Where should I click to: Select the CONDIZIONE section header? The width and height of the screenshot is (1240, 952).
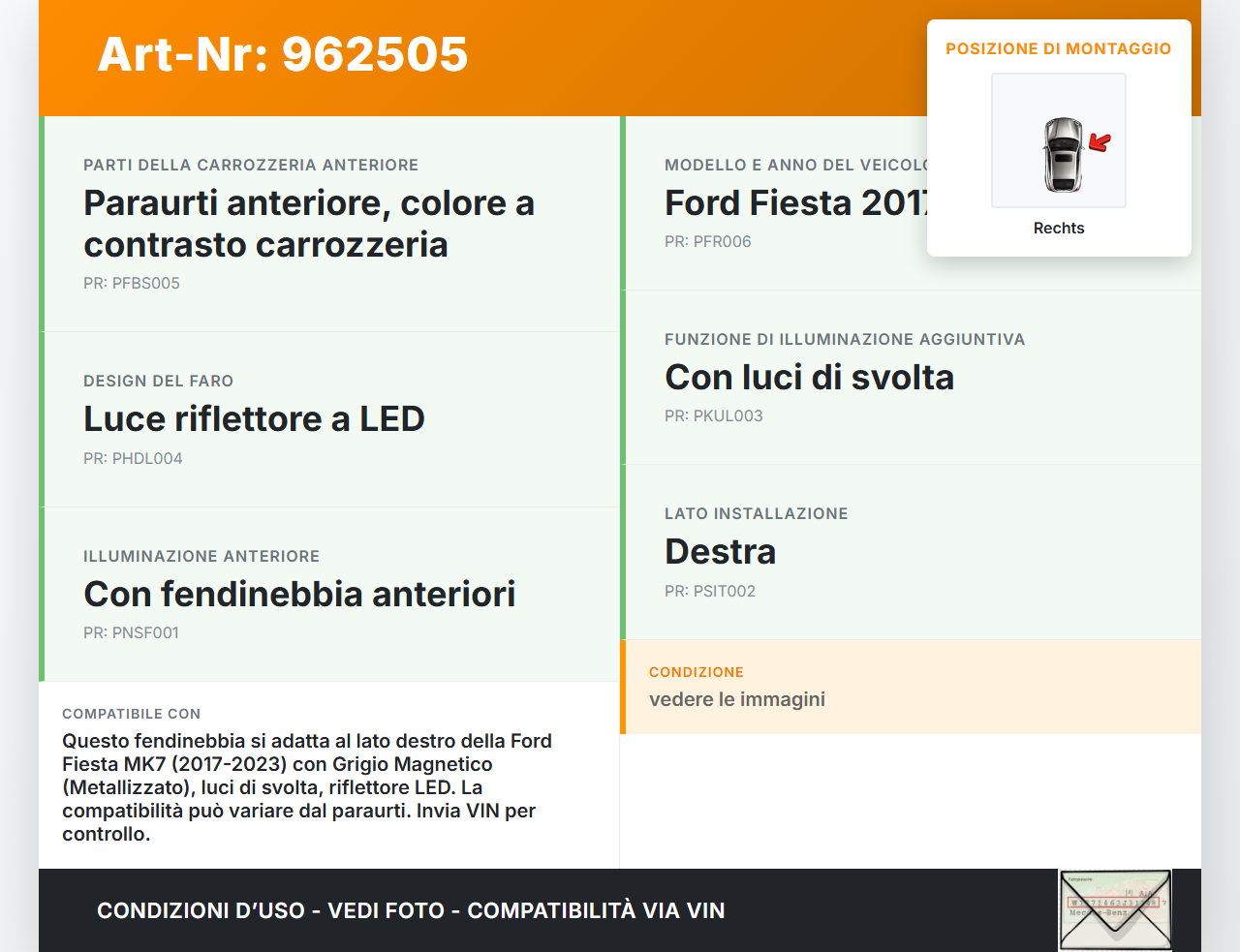point(696,672)
